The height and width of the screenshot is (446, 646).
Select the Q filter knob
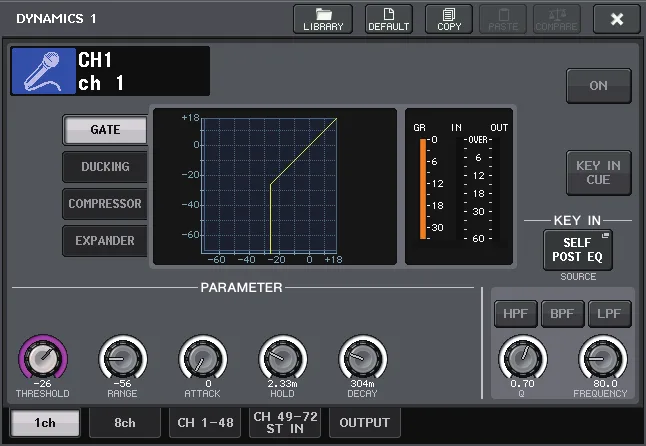pos(523,357)
